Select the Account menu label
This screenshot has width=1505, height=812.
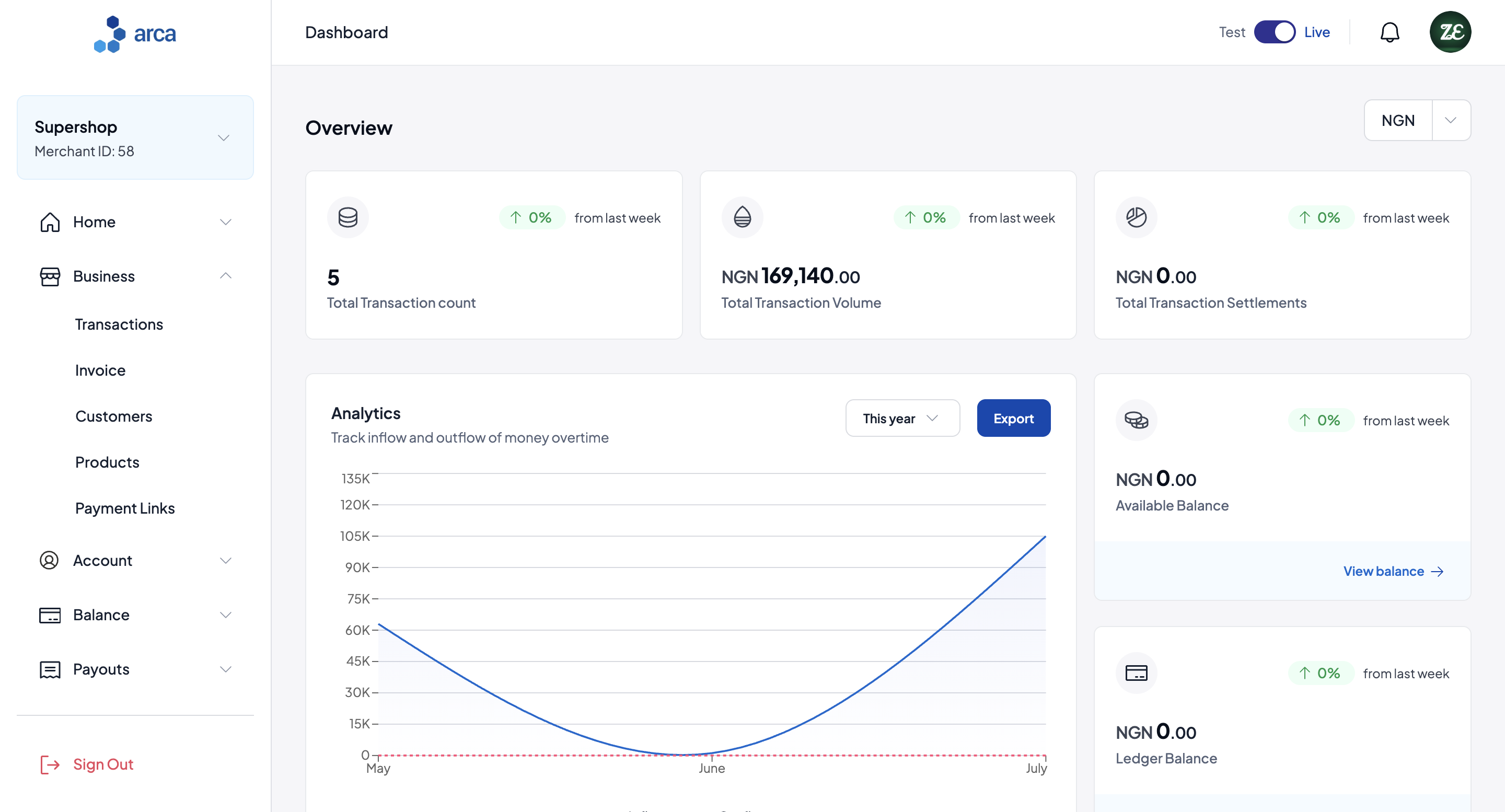[x=103, y=560]
